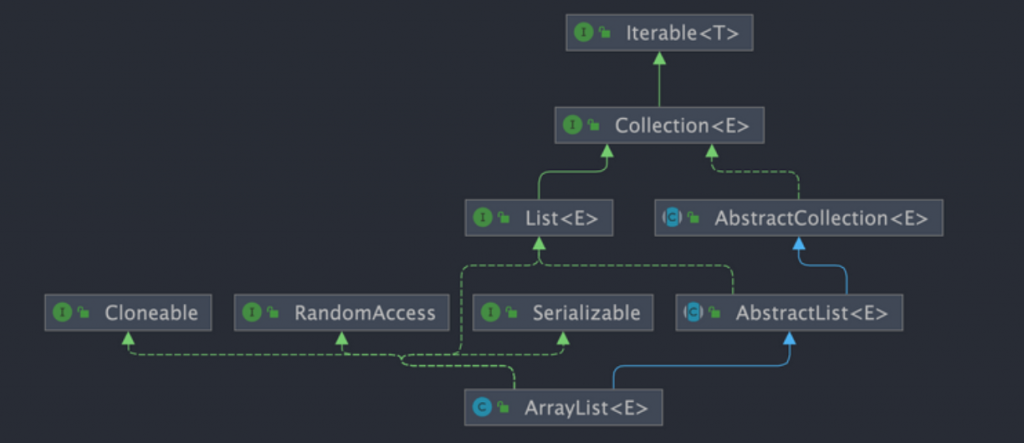1024x443 pixels.
Task: Select the AbstractList<E> node label
Action: [812, 313]
